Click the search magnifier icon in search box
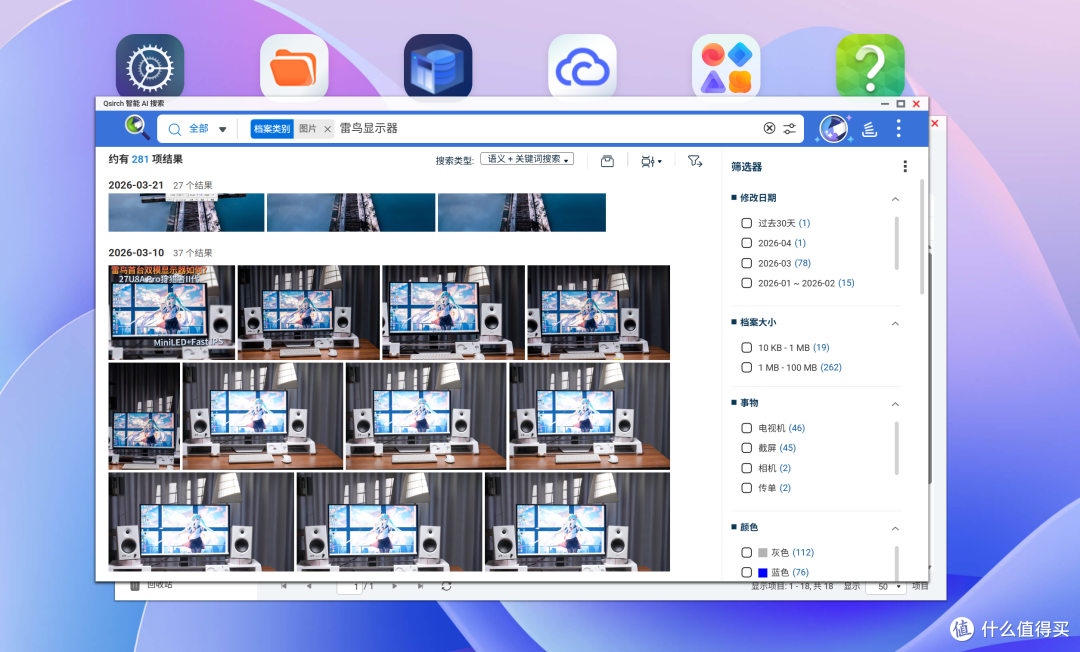 (x=175, y=129)
